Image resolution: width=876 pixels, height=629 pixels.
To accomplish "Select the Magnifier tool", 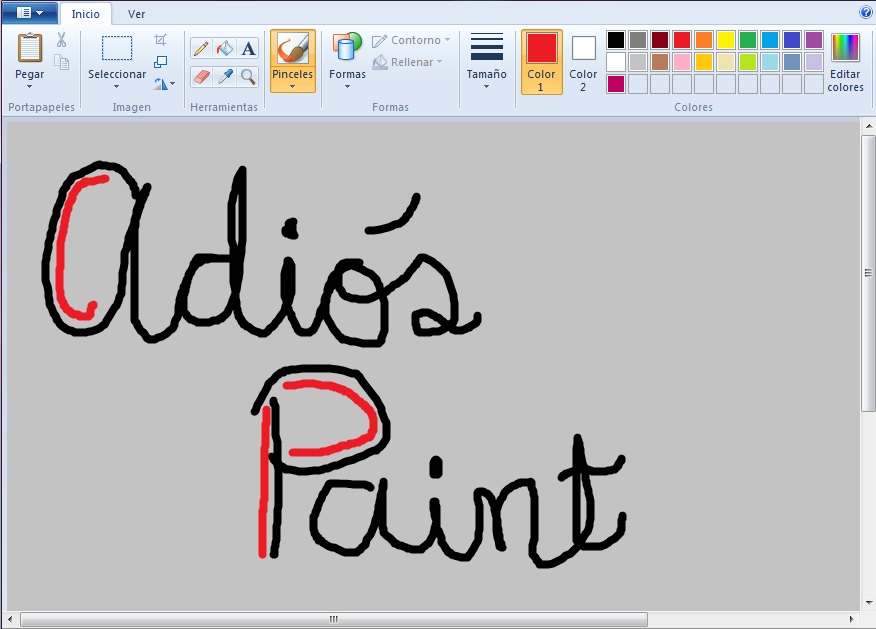I will [x=248, y=77].
